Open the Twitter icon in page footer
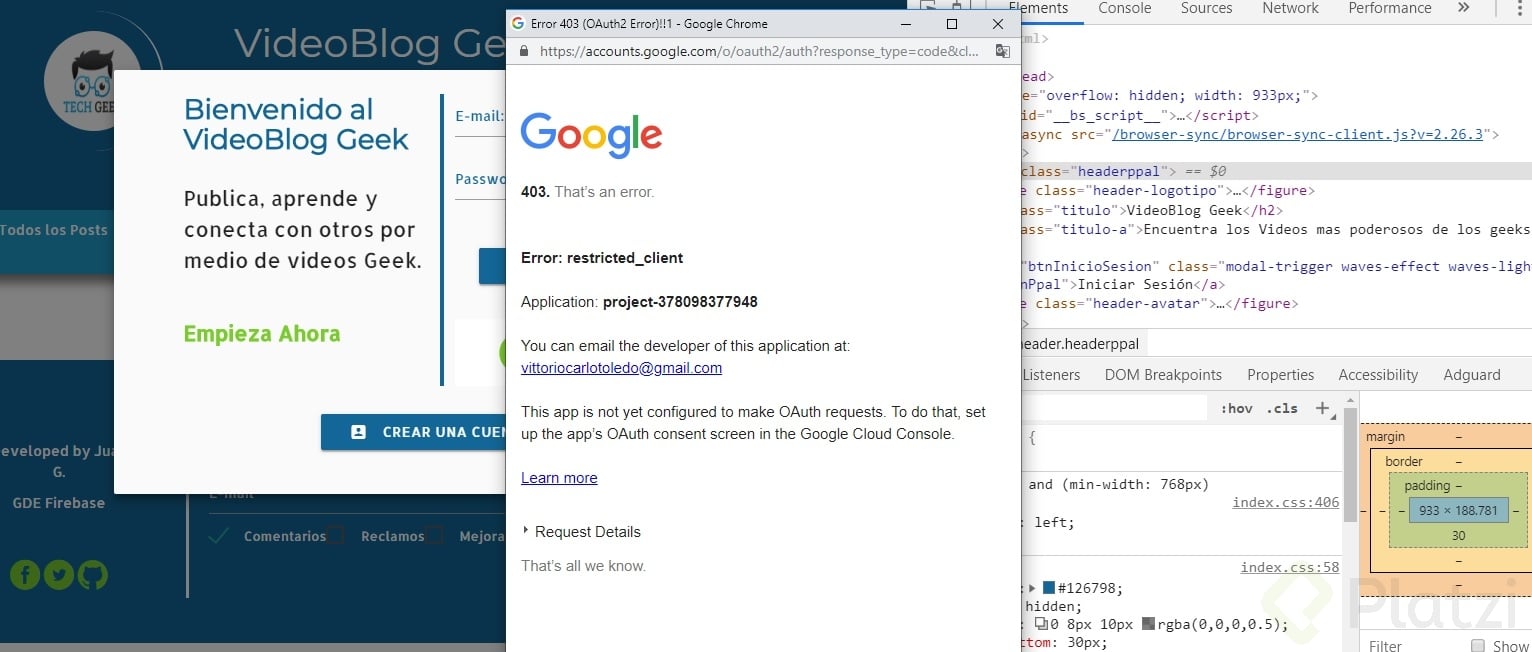The width and height of the screenshot is (1532, 652). 58,575
